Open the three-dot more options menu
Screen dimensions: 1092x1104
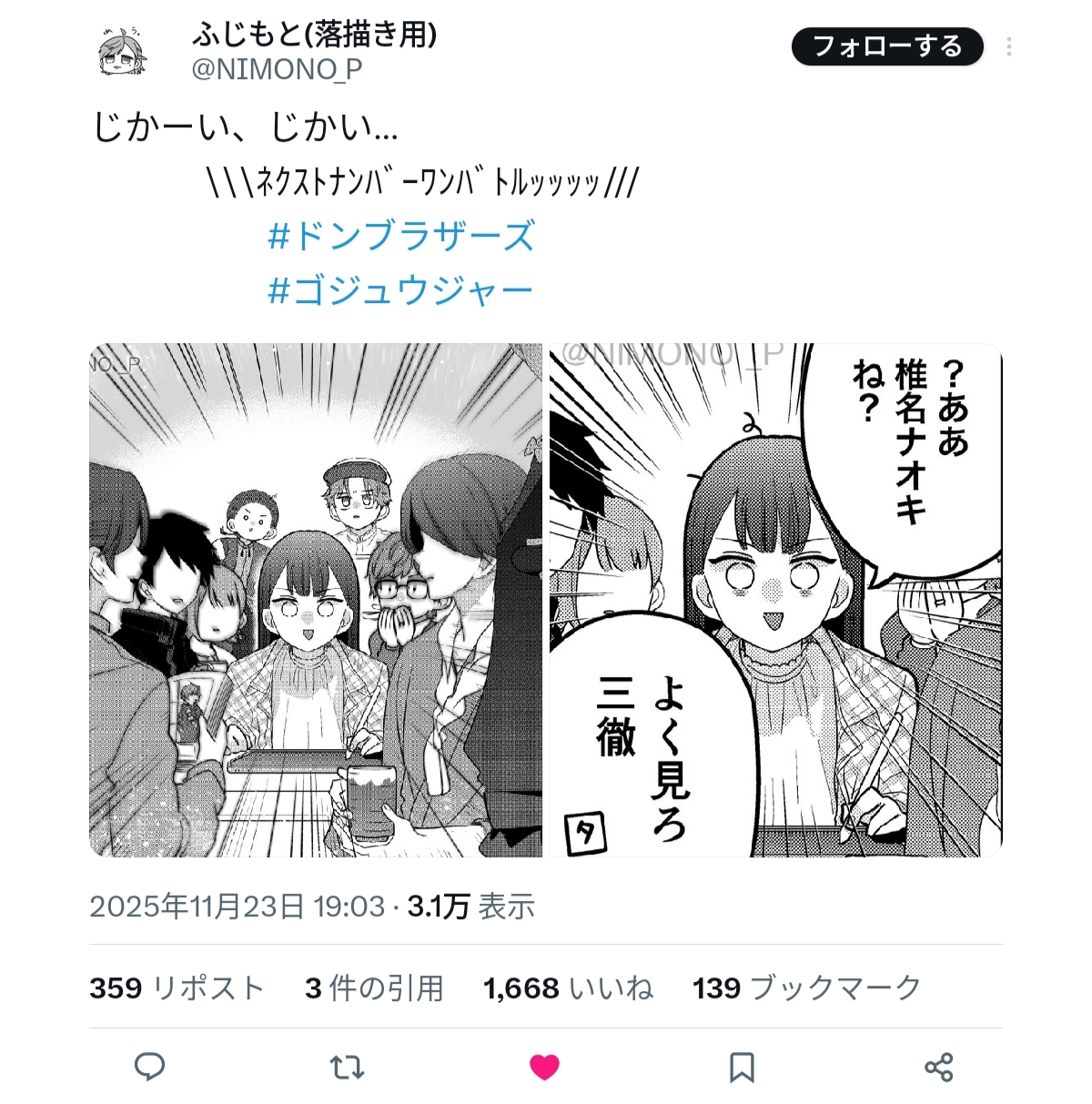pyautogui.click(x=1009, y=47)
